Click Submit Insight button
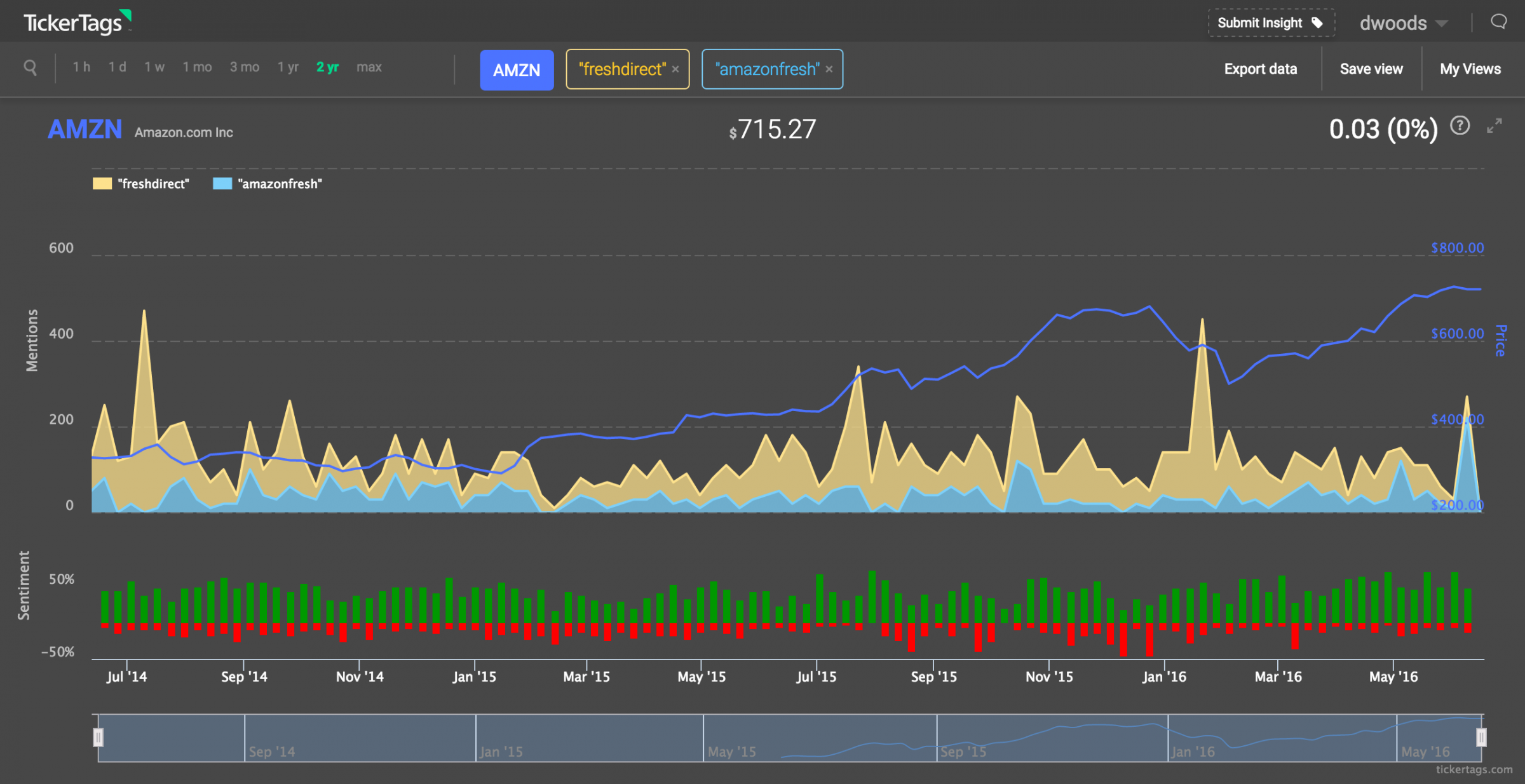Image resolution: width=1525 pixels, height=784 pixels. 1271,23
